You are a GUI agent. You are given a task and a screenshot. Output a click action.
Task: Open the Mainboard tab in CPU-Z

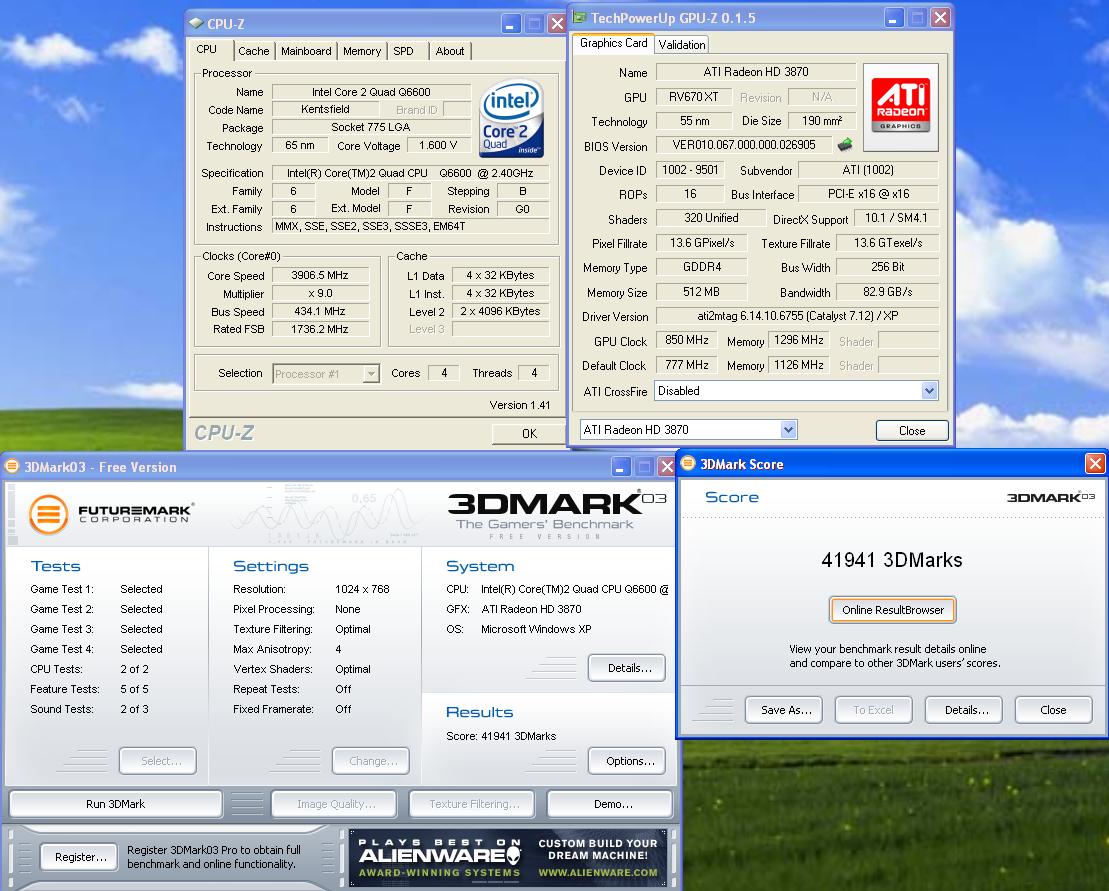click(x=306, y=51)
